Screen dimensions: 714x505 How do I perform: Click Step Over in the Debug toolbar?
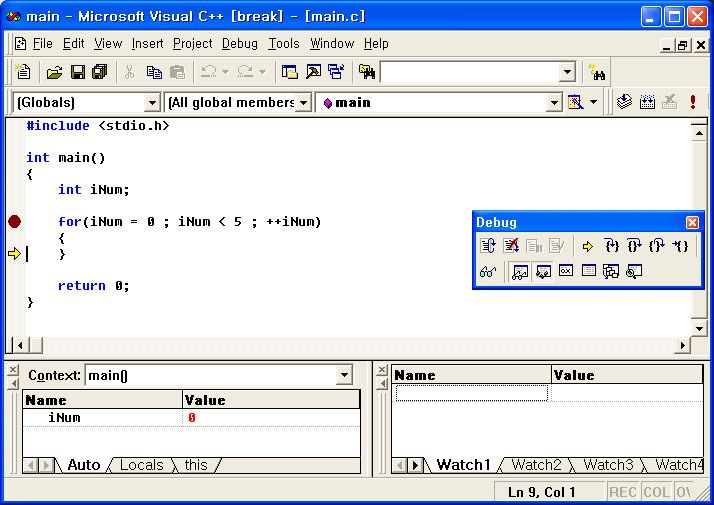click(x=634, y=246)
